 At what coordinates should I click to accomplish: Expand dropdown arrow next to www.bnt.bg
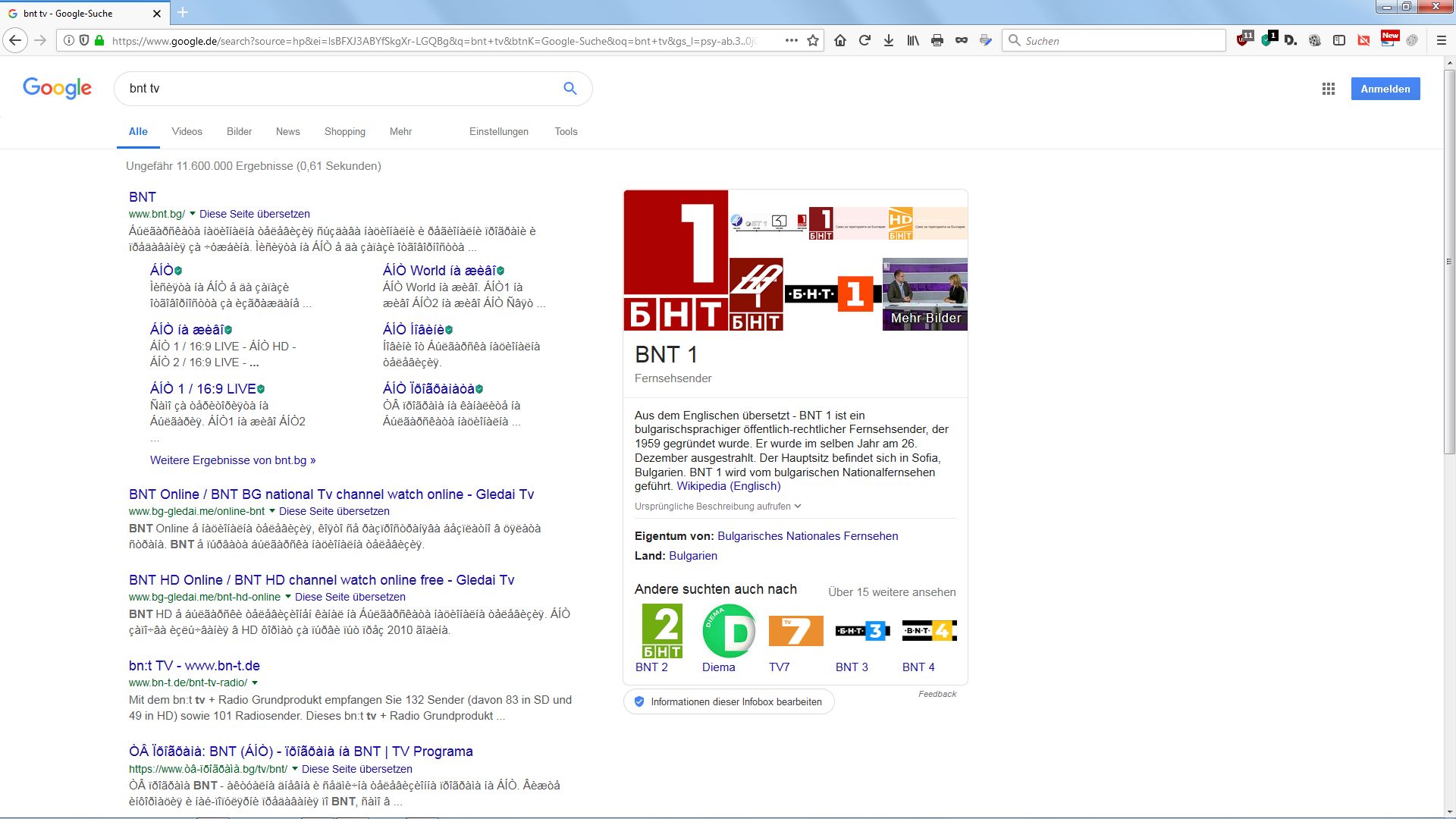(x=193, y=214)
